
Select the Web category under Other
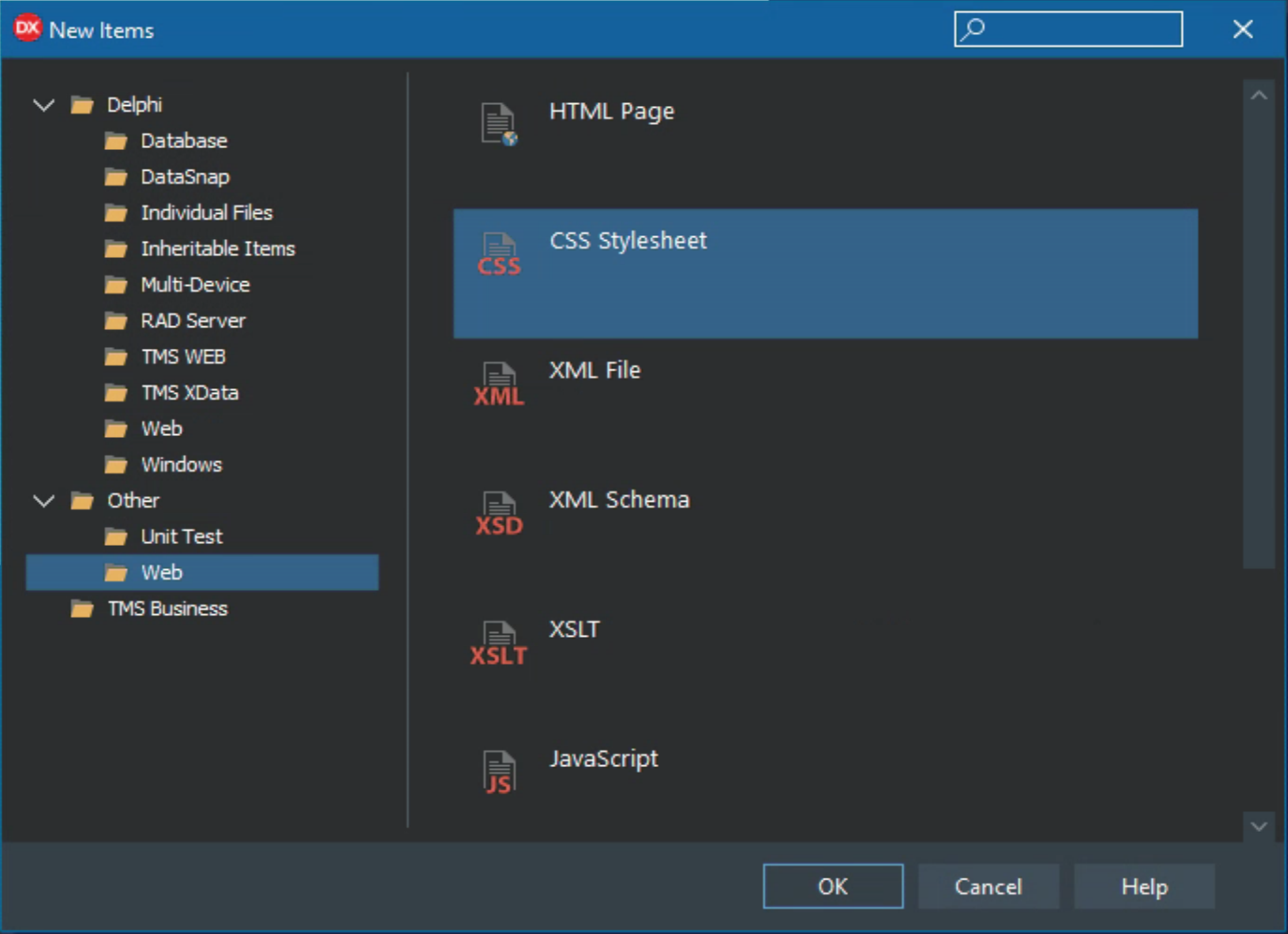pyautogui.click(x=202, y=572)
